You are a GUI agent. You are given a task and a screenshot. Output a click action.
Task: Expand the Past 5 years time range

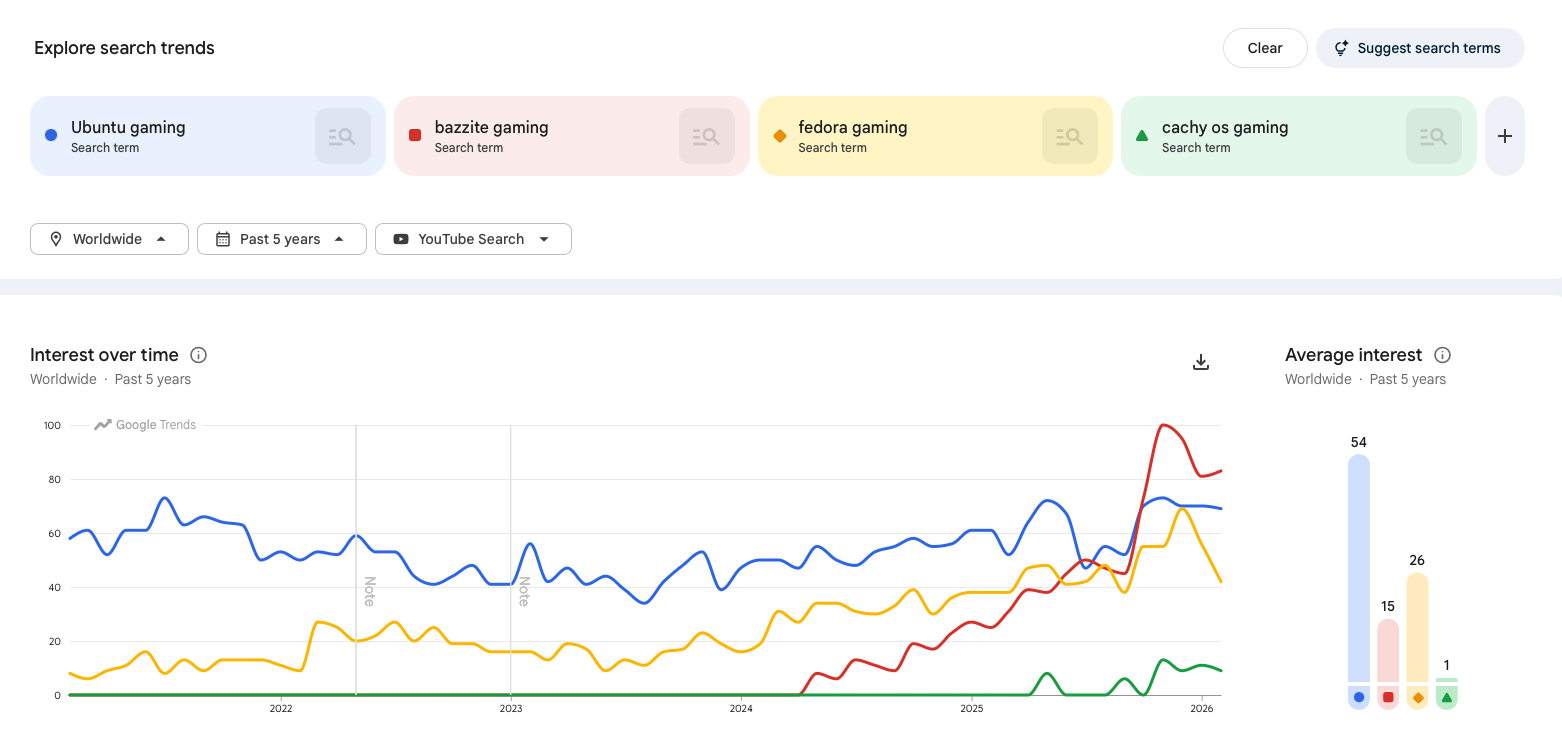point(281,239)
